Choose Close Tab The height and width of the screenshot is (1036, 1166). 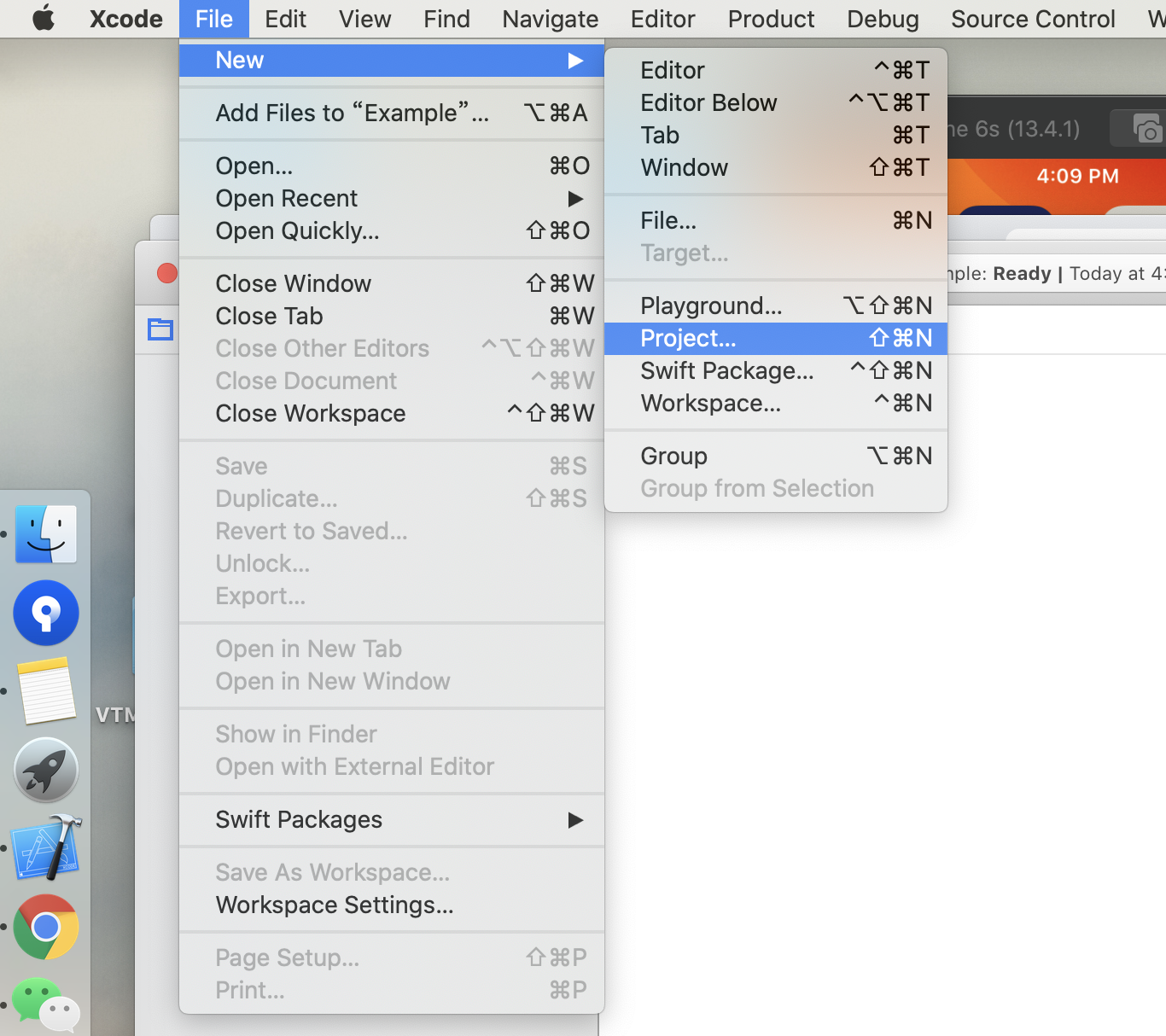point(392,317)
